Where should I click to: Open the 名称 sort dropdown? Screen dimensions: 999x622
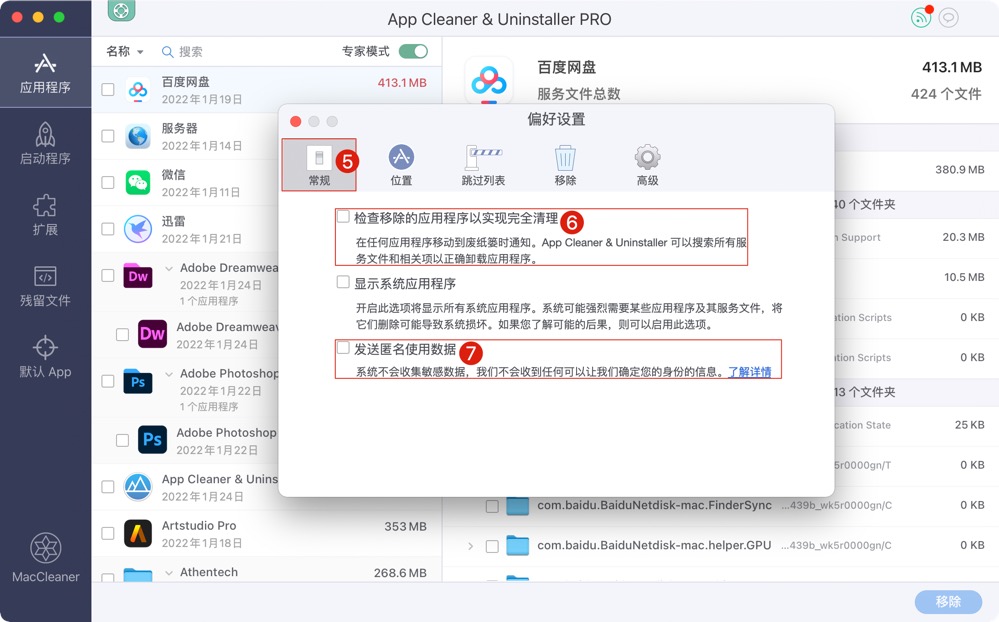click(x=124, y=51)
